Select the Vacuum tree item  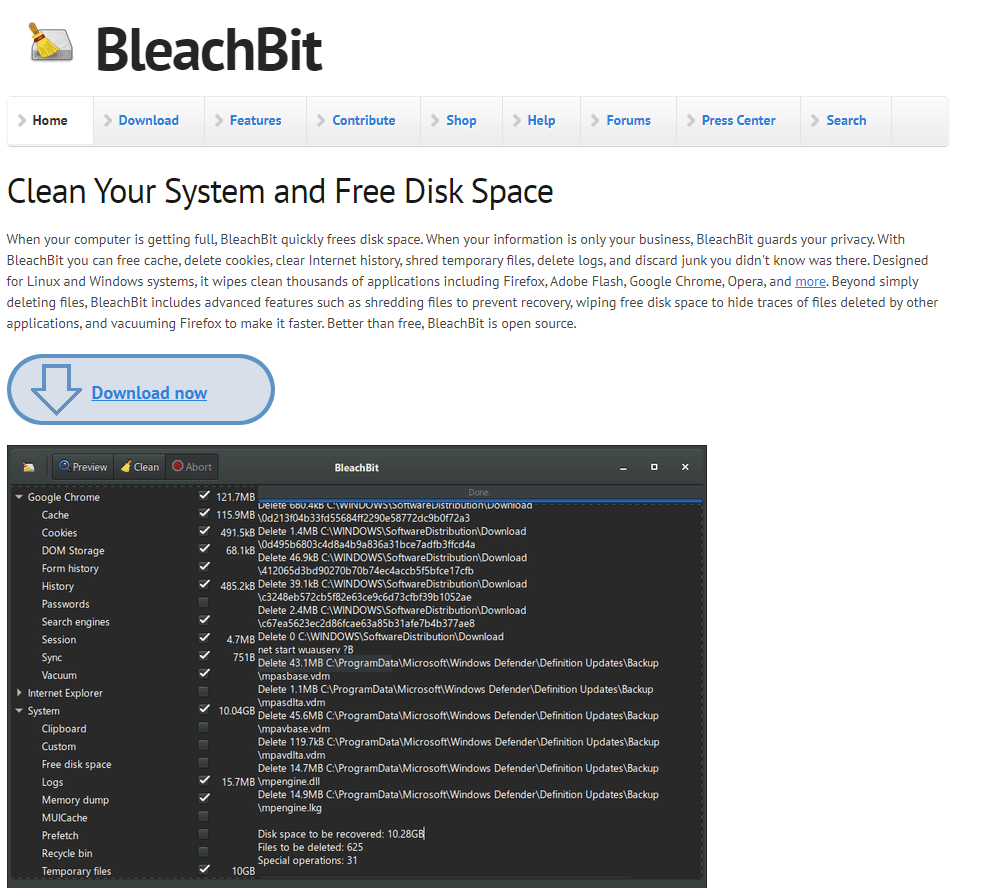(59, 675)
